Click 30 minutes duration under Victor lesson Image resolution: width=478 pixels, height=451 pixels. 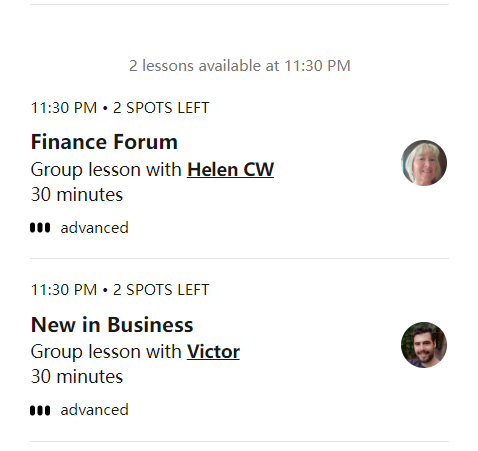point(77,377)
